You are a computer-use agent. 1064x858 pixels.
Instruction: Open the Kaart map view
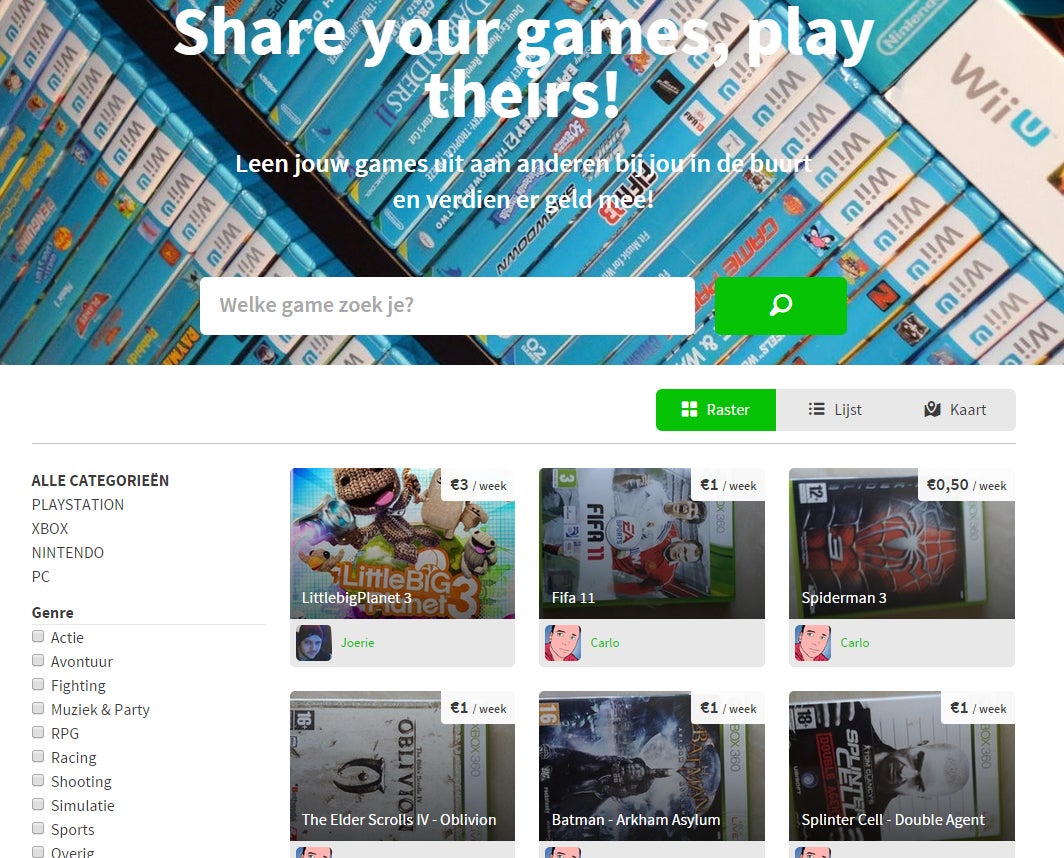tap(955, 409)
